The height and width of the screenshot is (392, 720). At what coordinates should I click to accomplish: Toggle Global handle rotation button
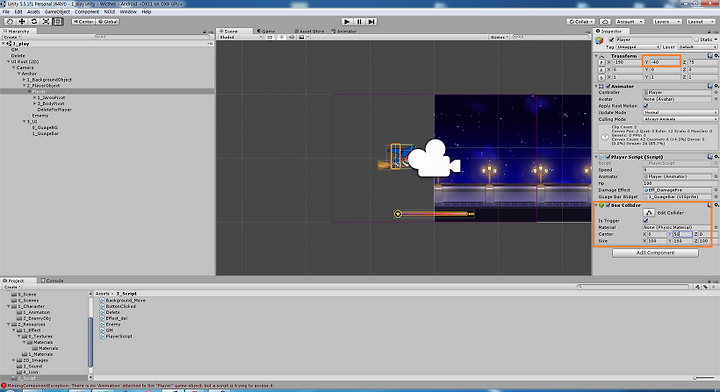[108, 22]
